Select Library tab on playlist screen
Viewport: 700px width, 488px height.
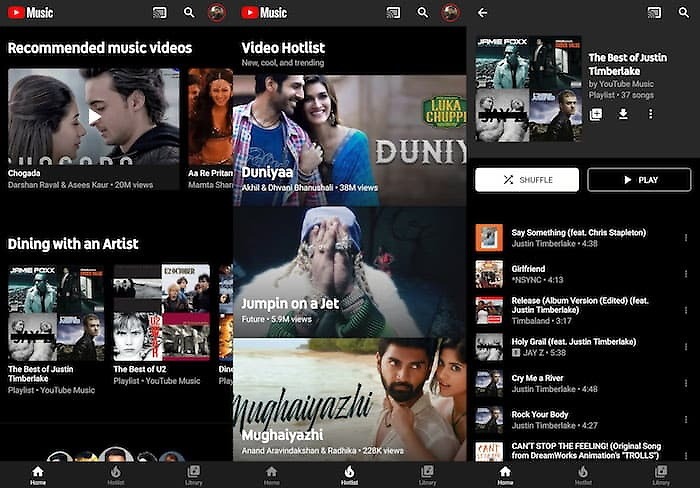click(x=661, y=475)
